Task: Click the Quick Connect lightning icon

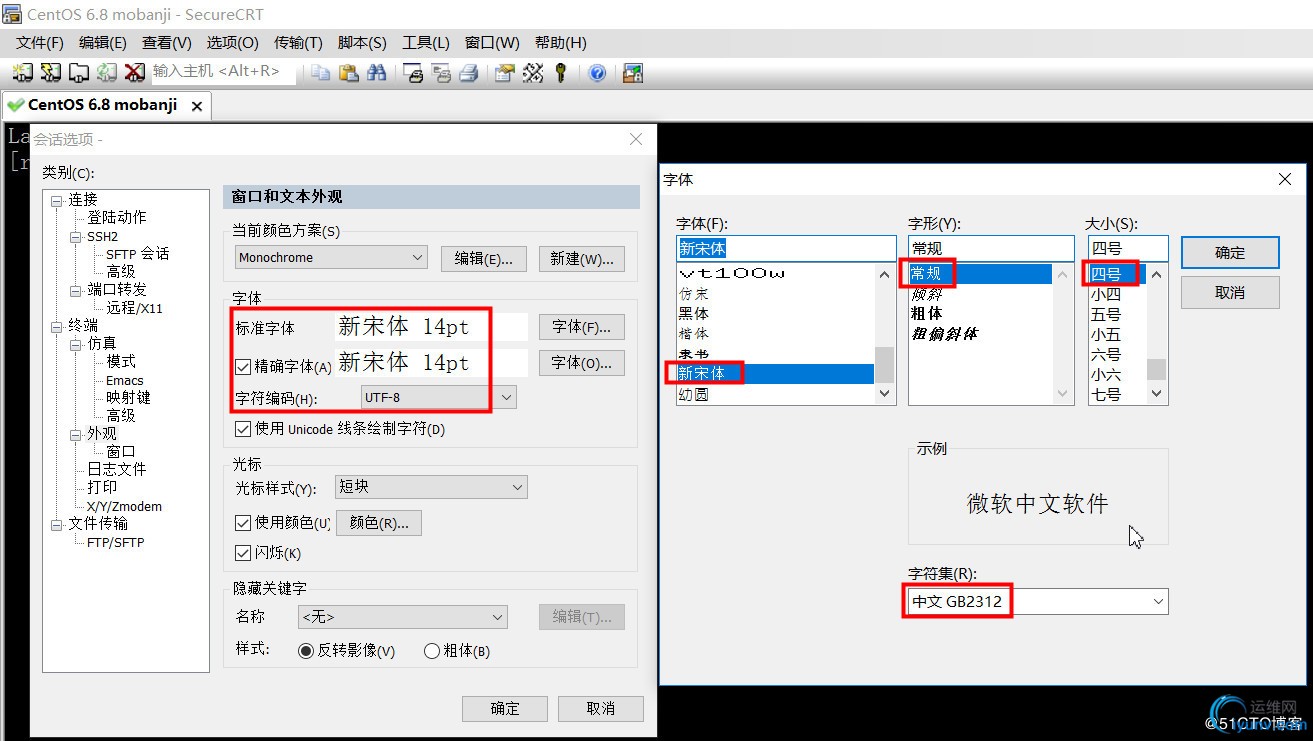Action: pos(50,72)
